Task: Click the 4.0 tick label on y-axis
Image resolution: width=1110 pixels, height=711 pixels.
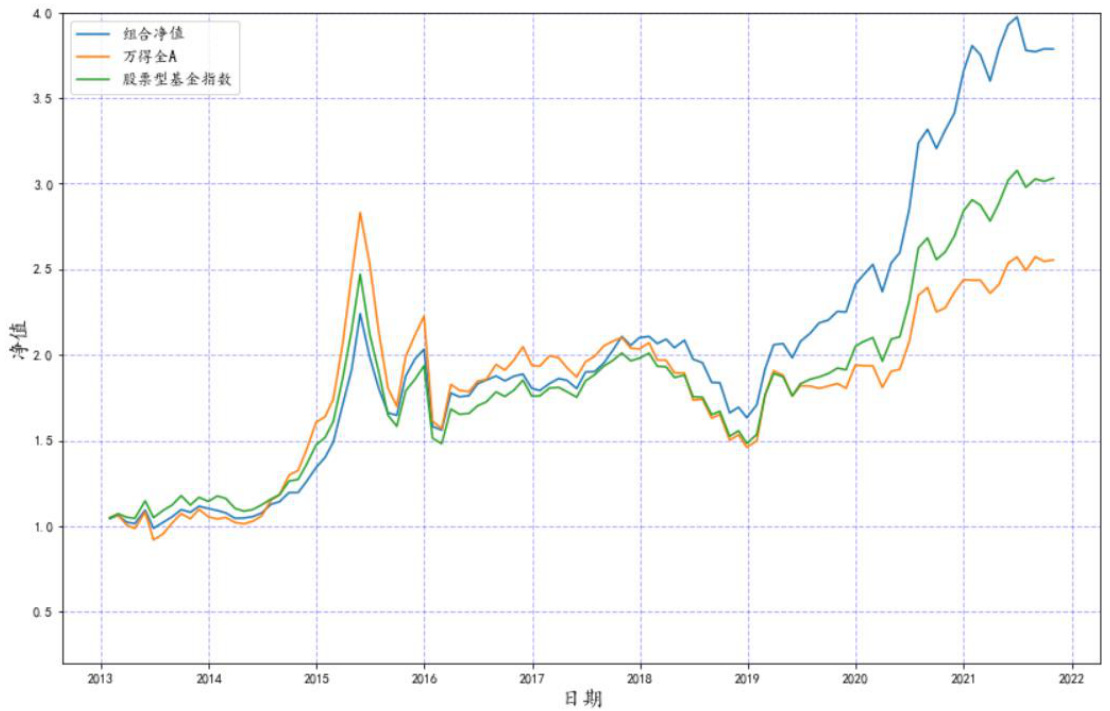Action: pyautogui.click(x=42, y=14)
